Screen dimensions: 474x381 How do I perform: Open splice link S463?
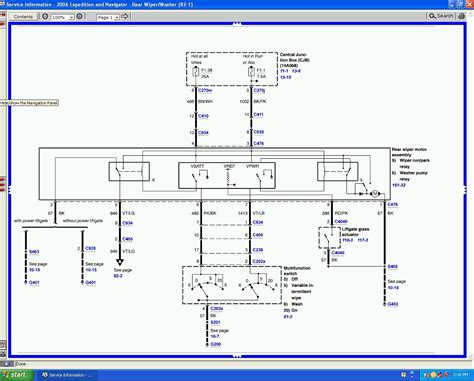click(x=34, y=252)
